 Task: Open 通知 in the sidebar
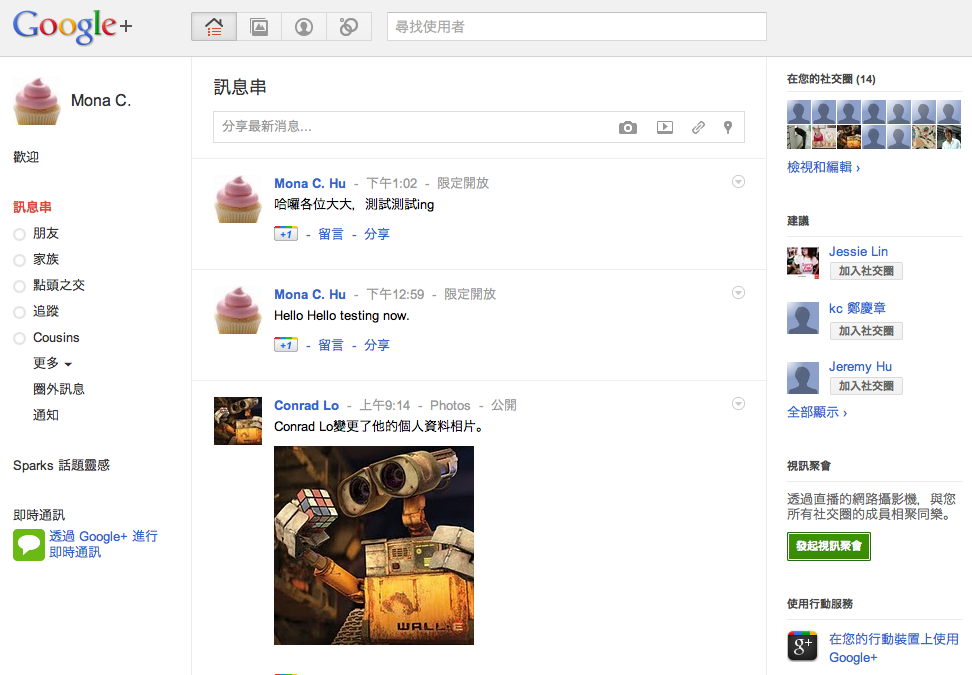[45, 415]
